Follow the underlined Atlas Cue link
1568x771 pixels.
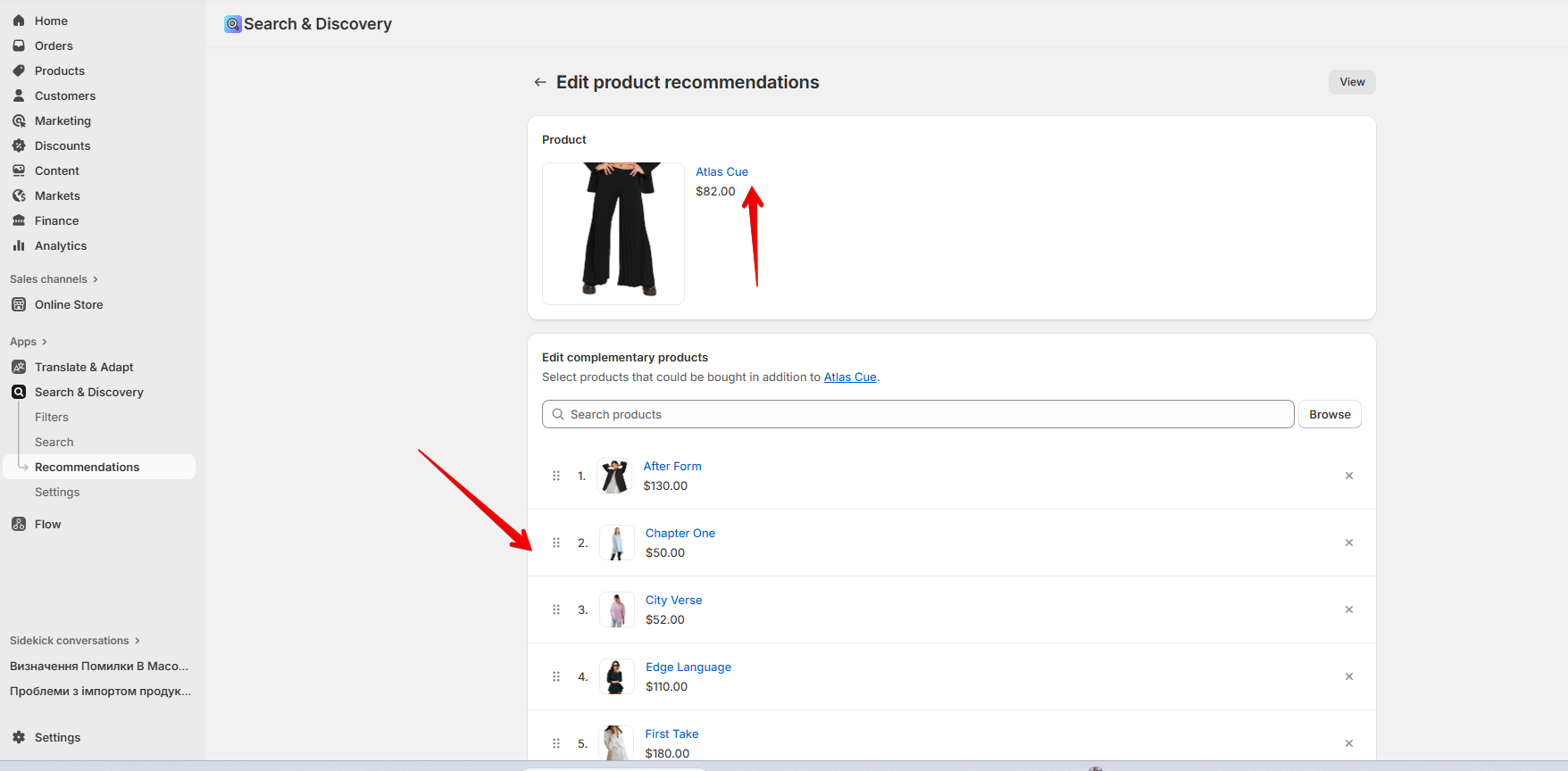(850, 377)
